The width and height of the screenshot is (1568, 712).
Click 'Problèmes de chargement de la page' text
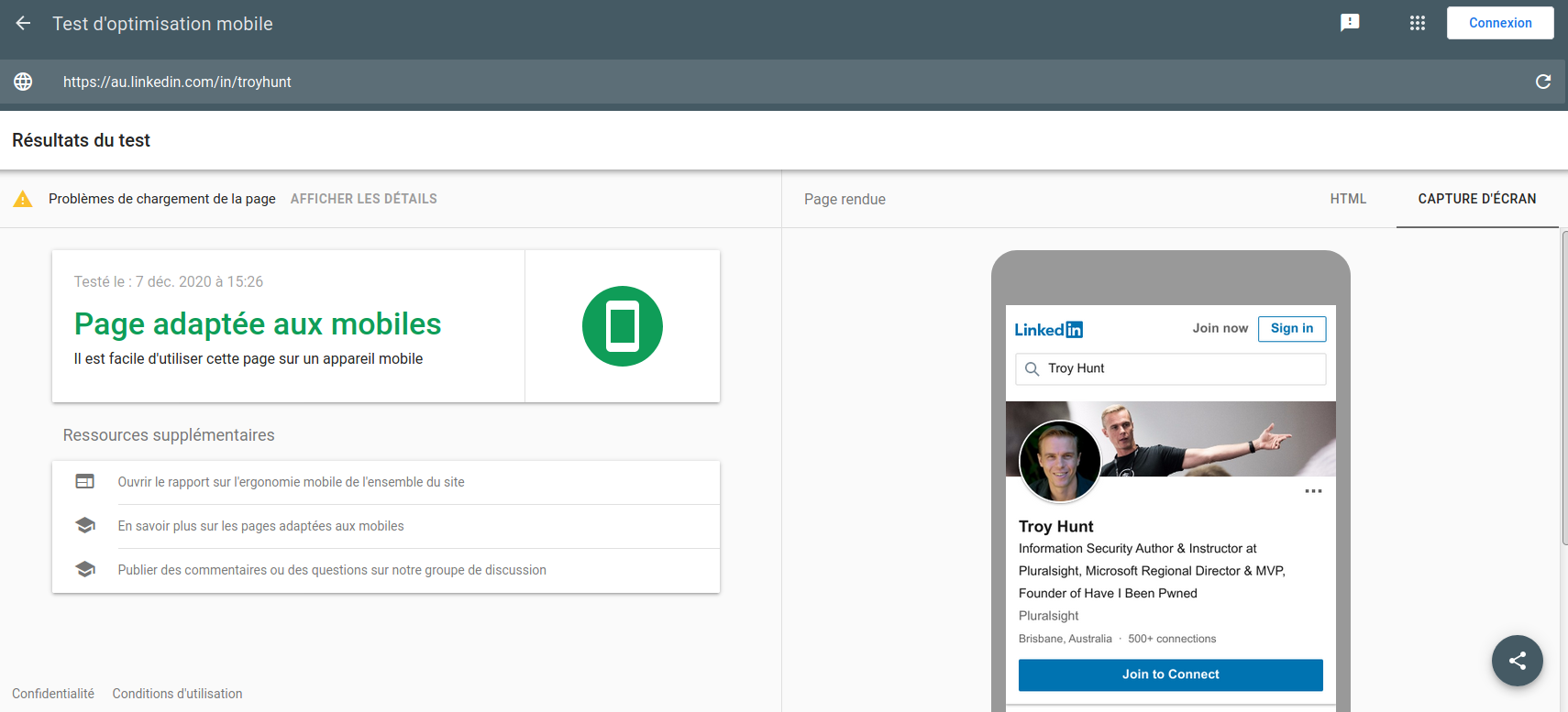coord(162,199)
